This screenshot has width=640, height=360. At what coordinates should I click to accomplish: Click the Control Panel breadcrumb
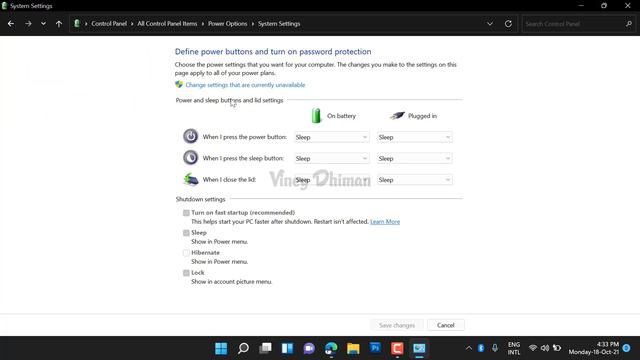point(109,24)
